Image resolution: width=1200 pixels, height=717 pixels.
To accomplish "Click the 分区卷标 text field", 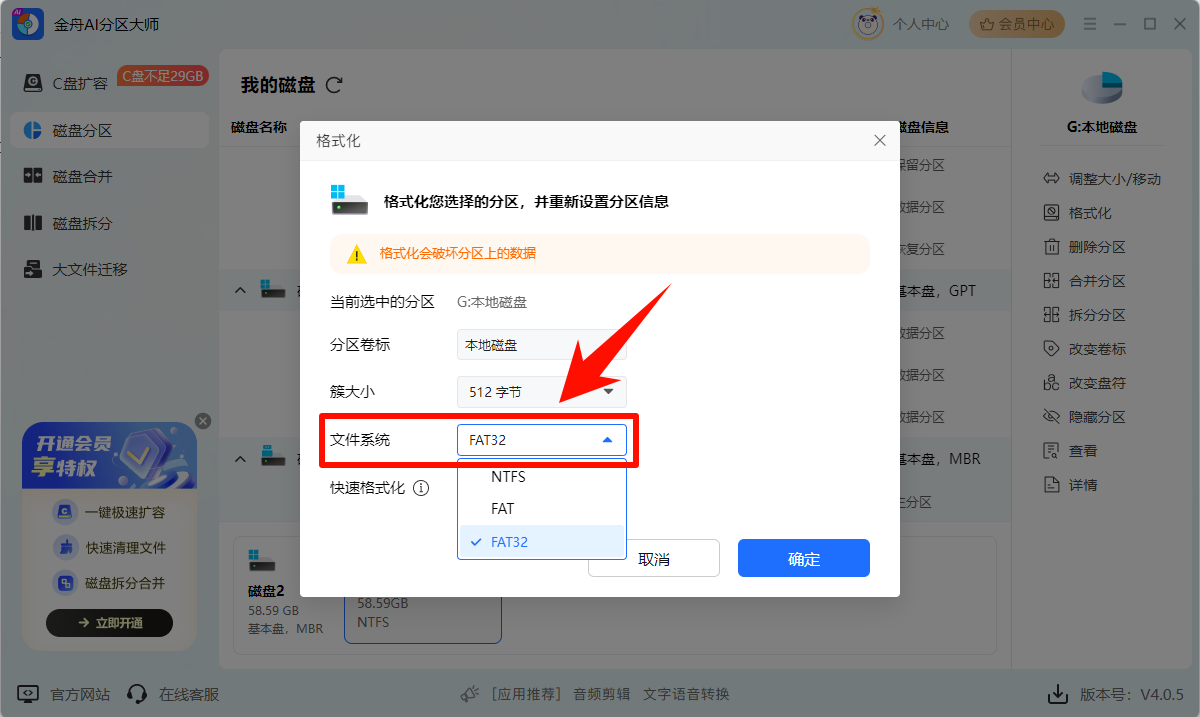I will click(x=541, y=346).
